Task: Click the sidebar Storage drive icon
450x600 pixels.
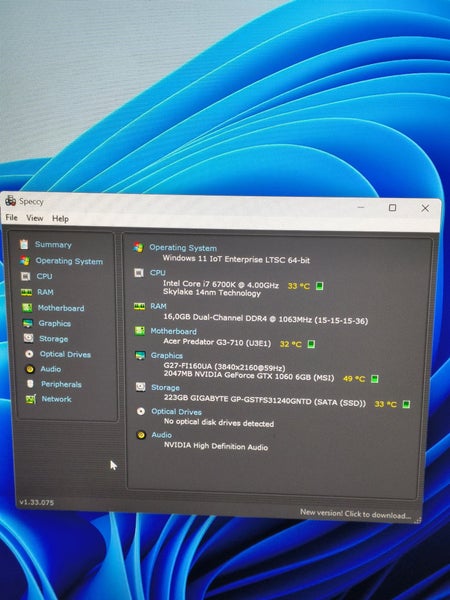Action: pos(29,338)
